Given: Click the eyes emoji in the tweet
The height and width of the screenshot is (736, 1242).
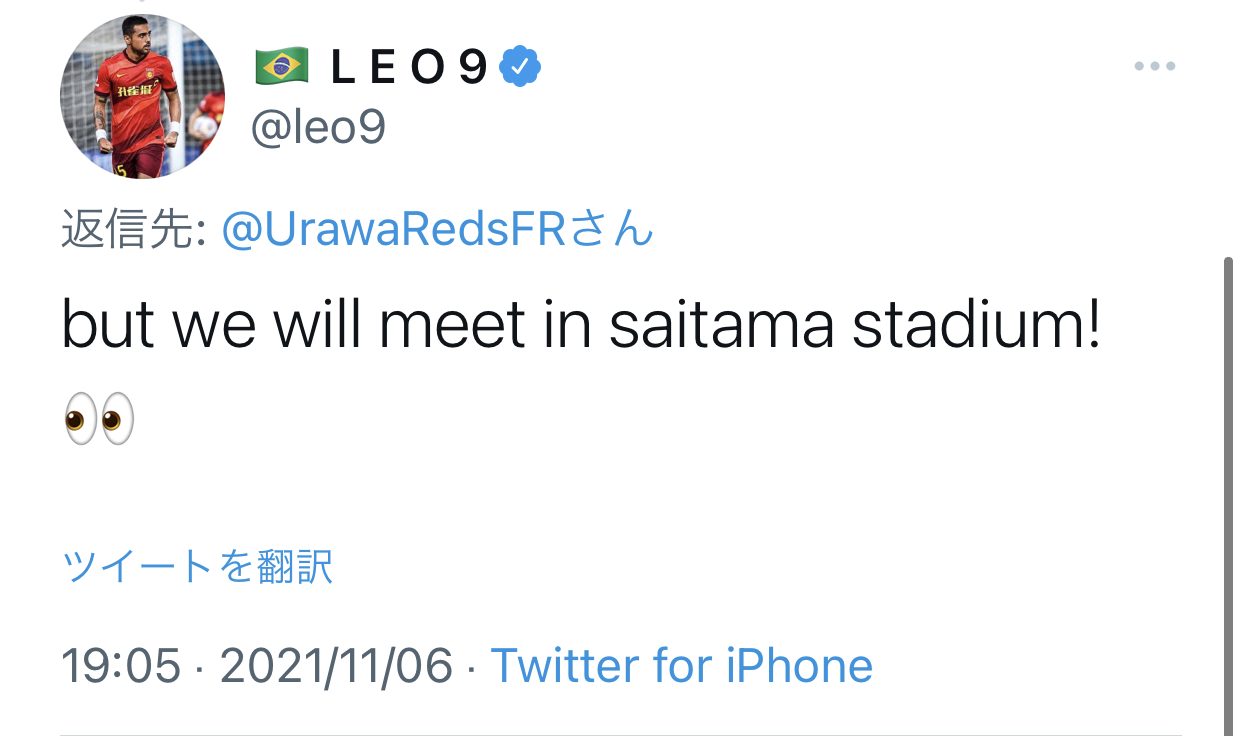Looking at the screenshot, I should click(x=98, y=417).
